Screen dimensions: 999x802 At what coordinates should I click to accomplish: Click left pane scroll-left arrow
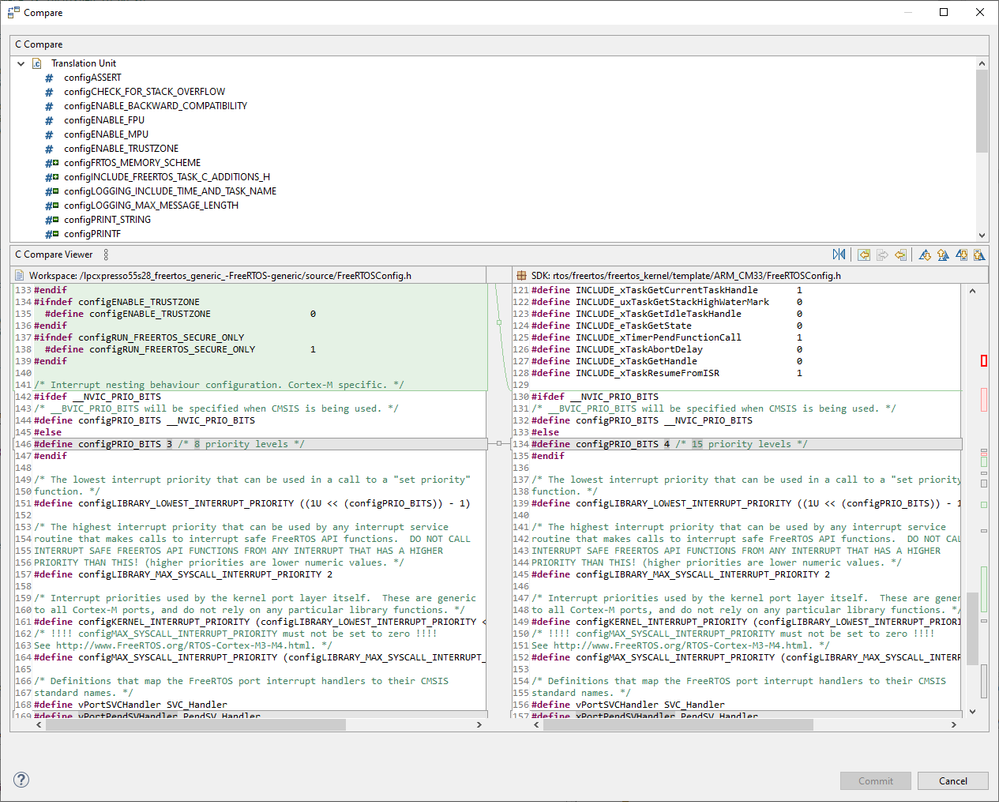coord(40,725)
